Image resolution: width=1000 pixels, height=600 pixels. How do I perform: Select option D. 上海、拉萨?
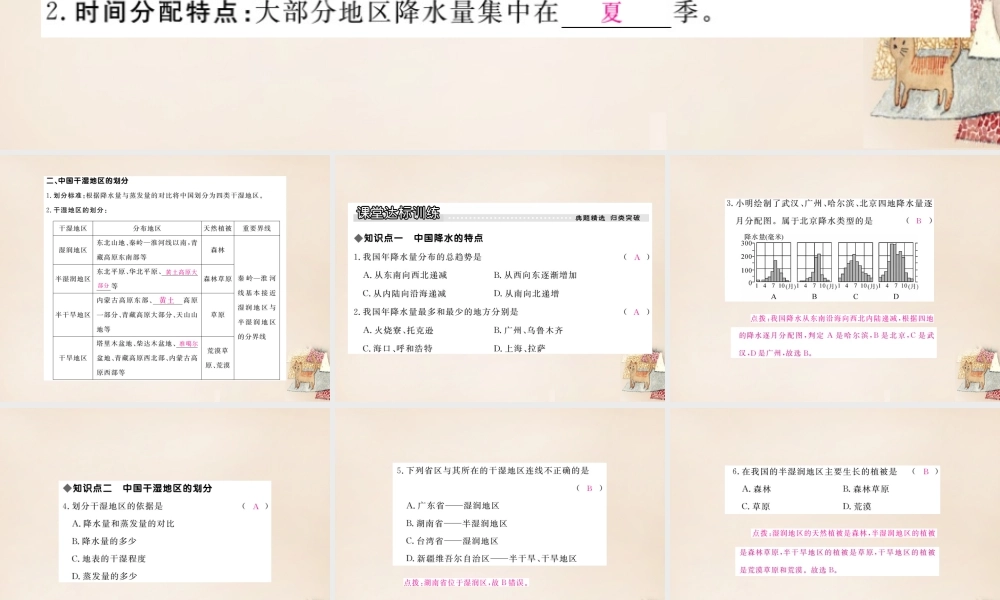519,348
